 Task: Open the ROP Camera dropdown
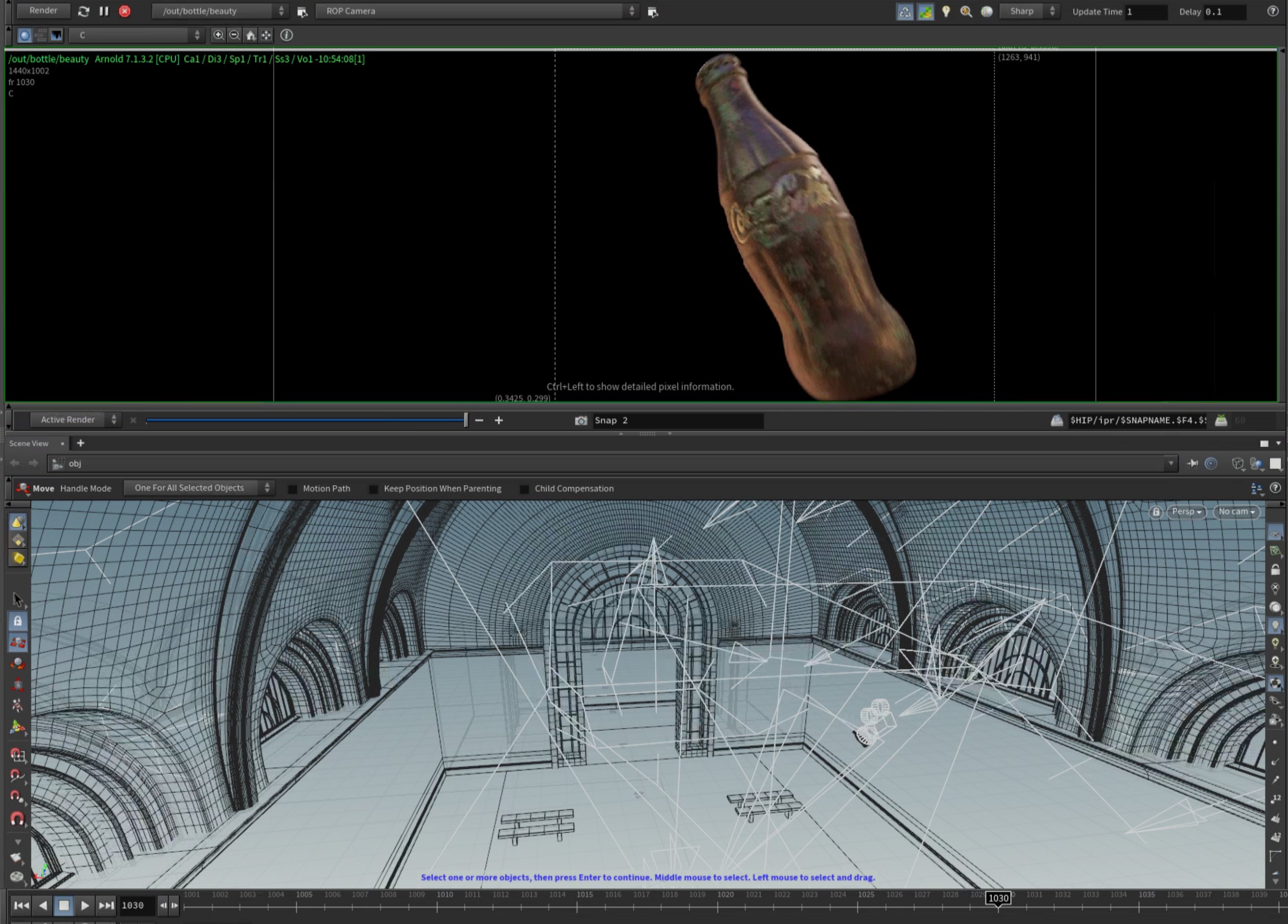click(x=476, y=12)
